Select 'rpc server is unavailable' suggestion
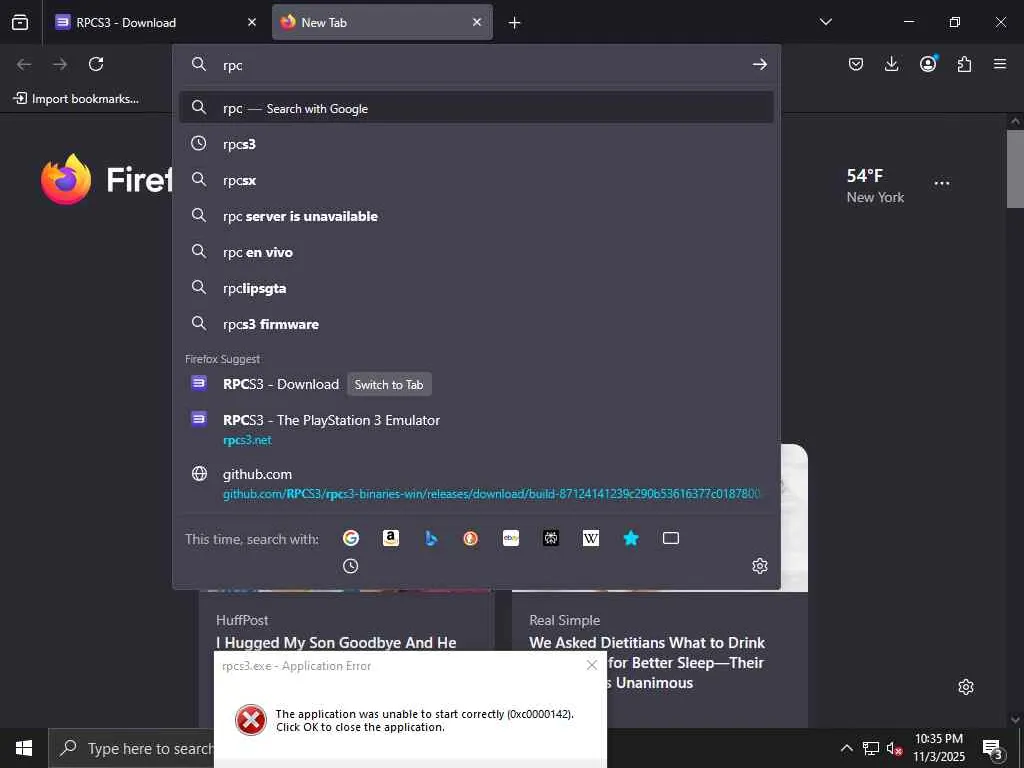The width and height of the screenshot is (1024, 768). [x=476, y=216]
